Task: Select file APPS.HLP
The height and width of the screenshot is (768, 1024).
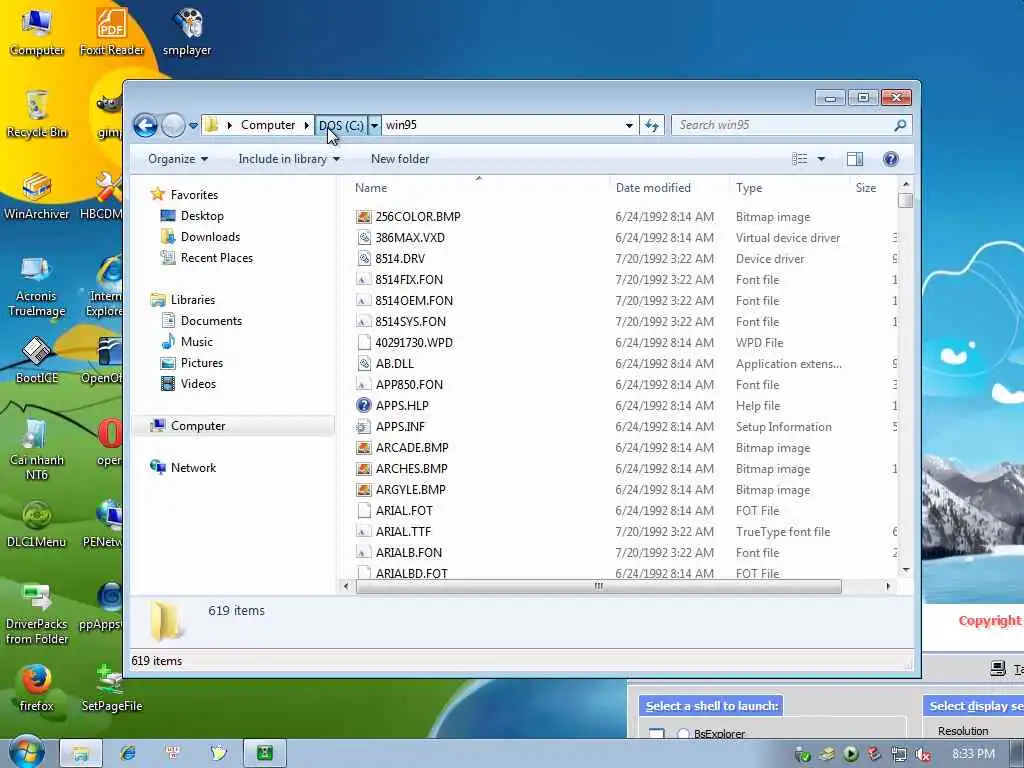Action: (402, 406)
